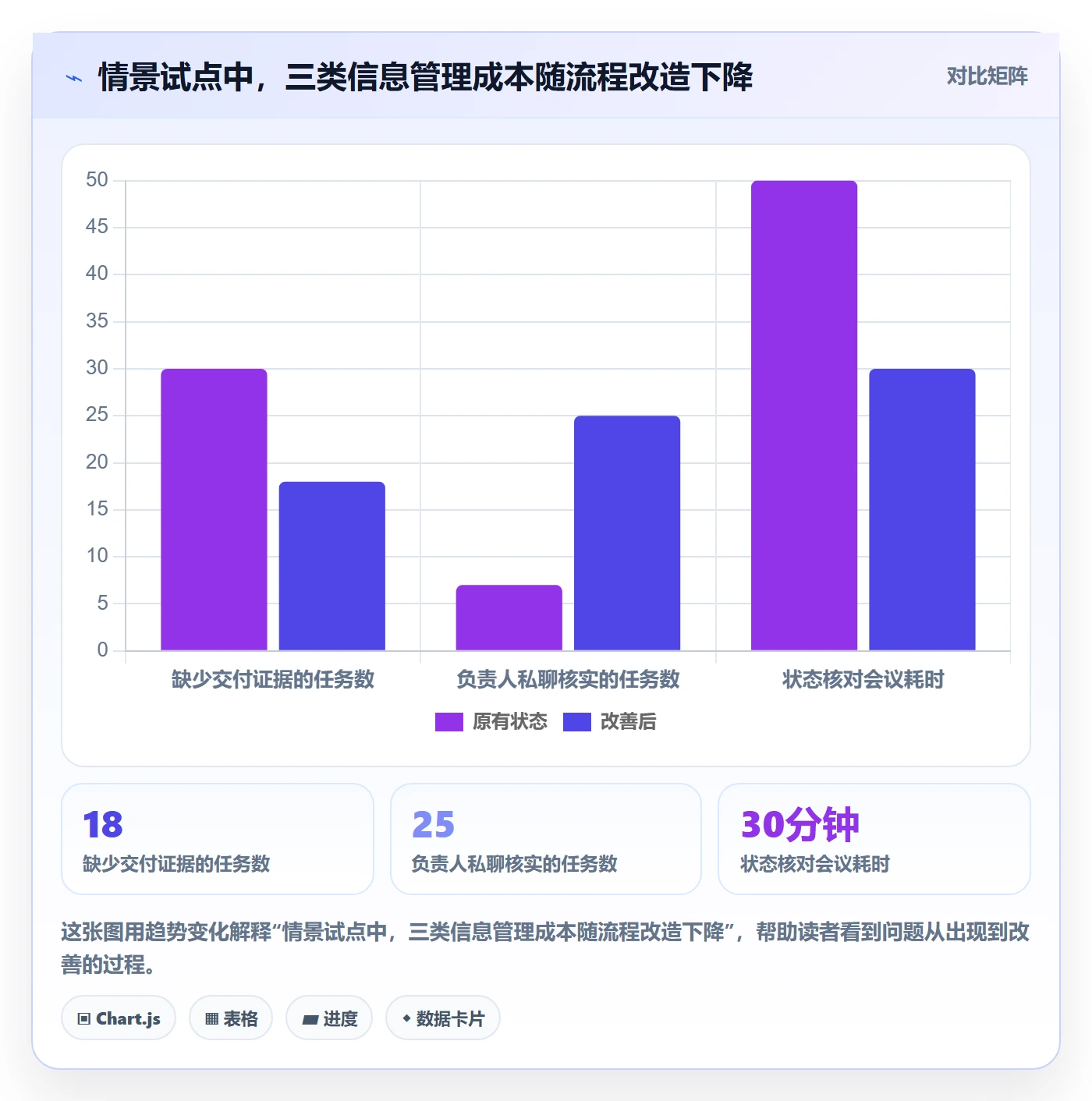The height and width of the screenshot is (1101, 1092).
Task: Toggle the 改善后 legend blue swatch
Action: pyautogui.click(x=576, y=722)
